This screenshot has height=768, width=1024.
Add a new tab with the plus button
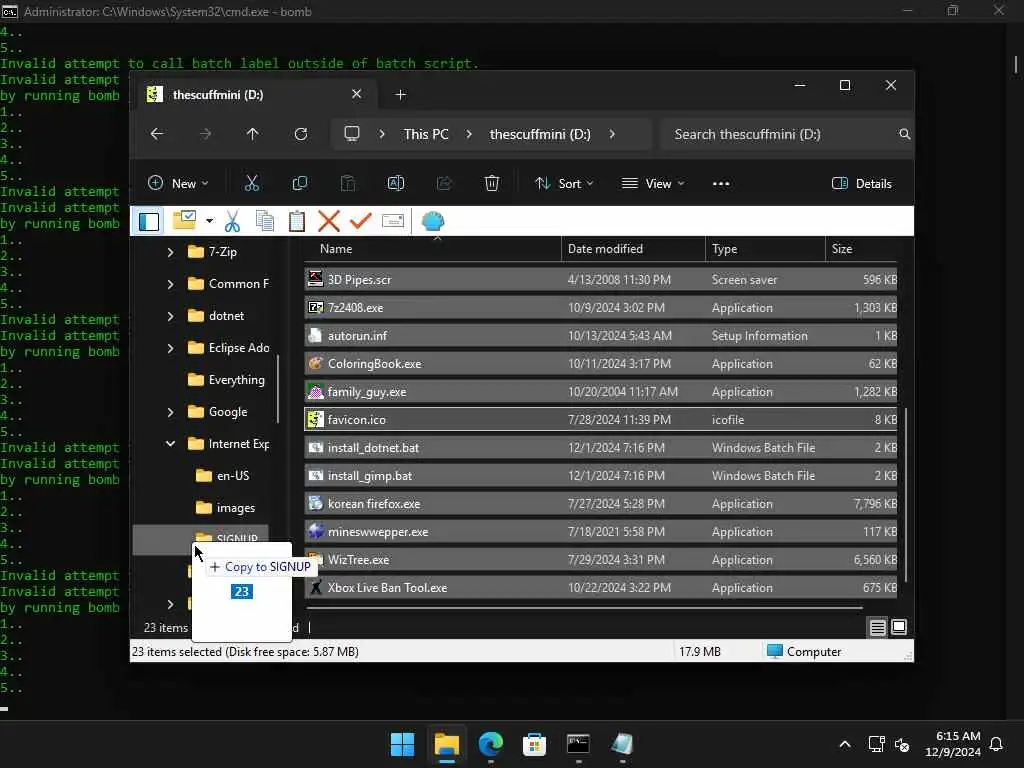coord(400,95)
